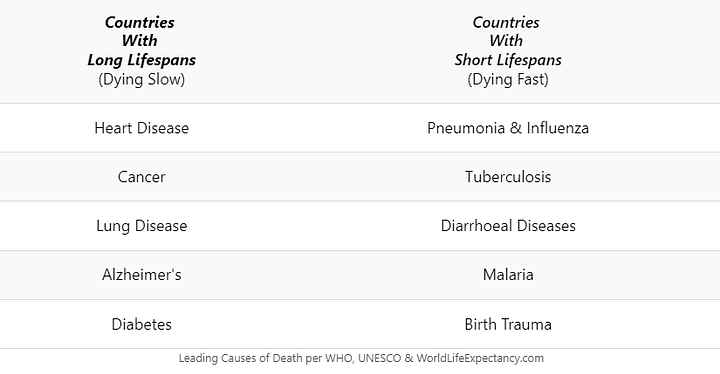Screen dimensions: 720x374
Task: Select the Heart Disease cell
Action: point(141,128)
